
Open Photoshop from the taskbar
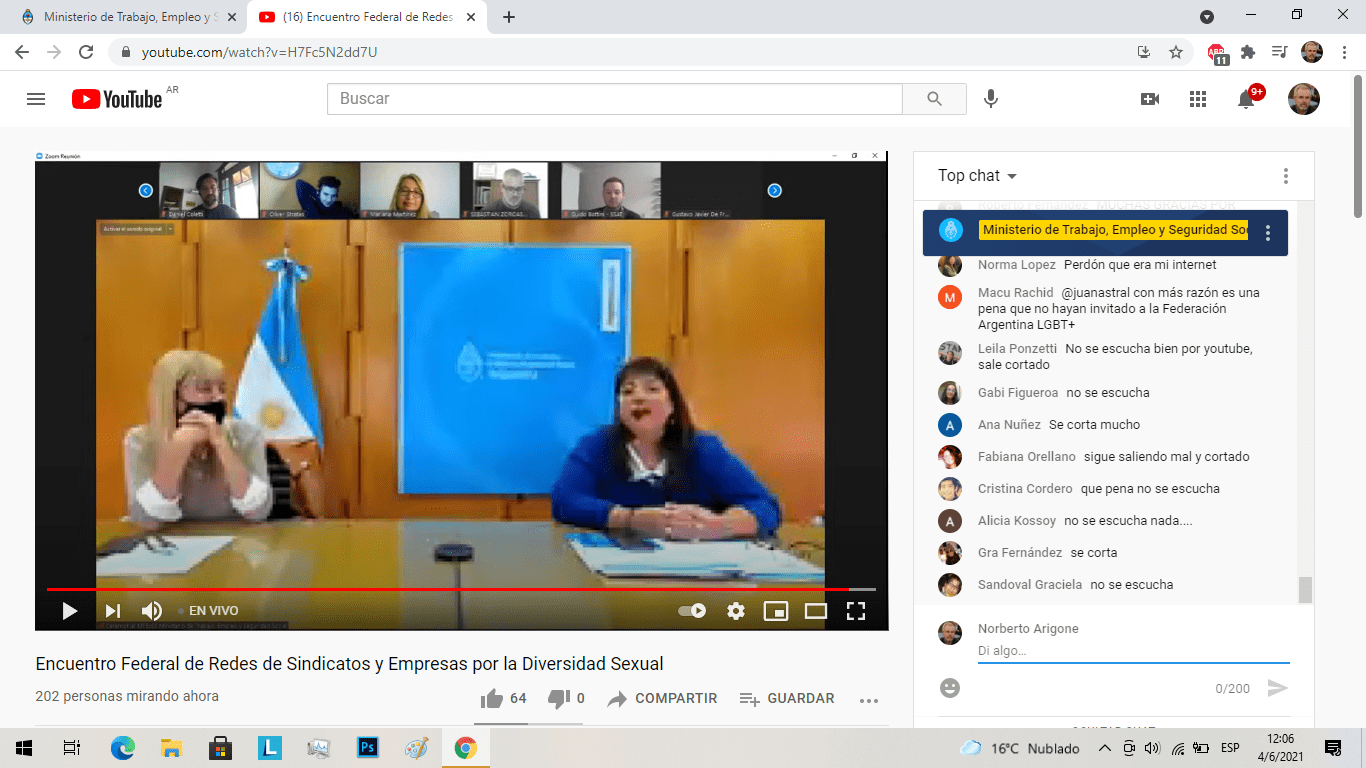(x=367, y=748)
